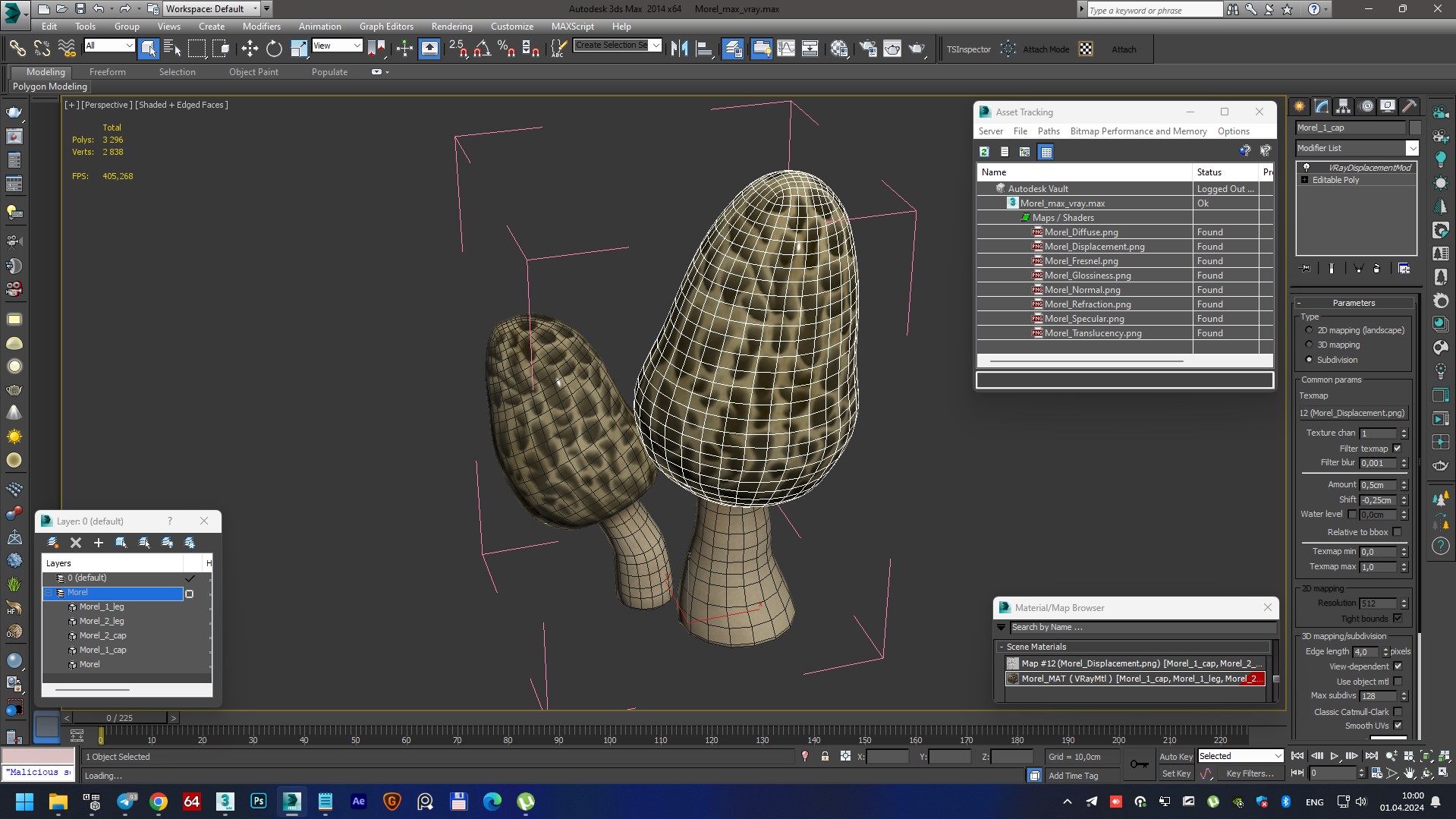The width and height of the screenshot is (1456, 819).
Task: Click the Mirror tool icon
Action: [x=680, y=49]
